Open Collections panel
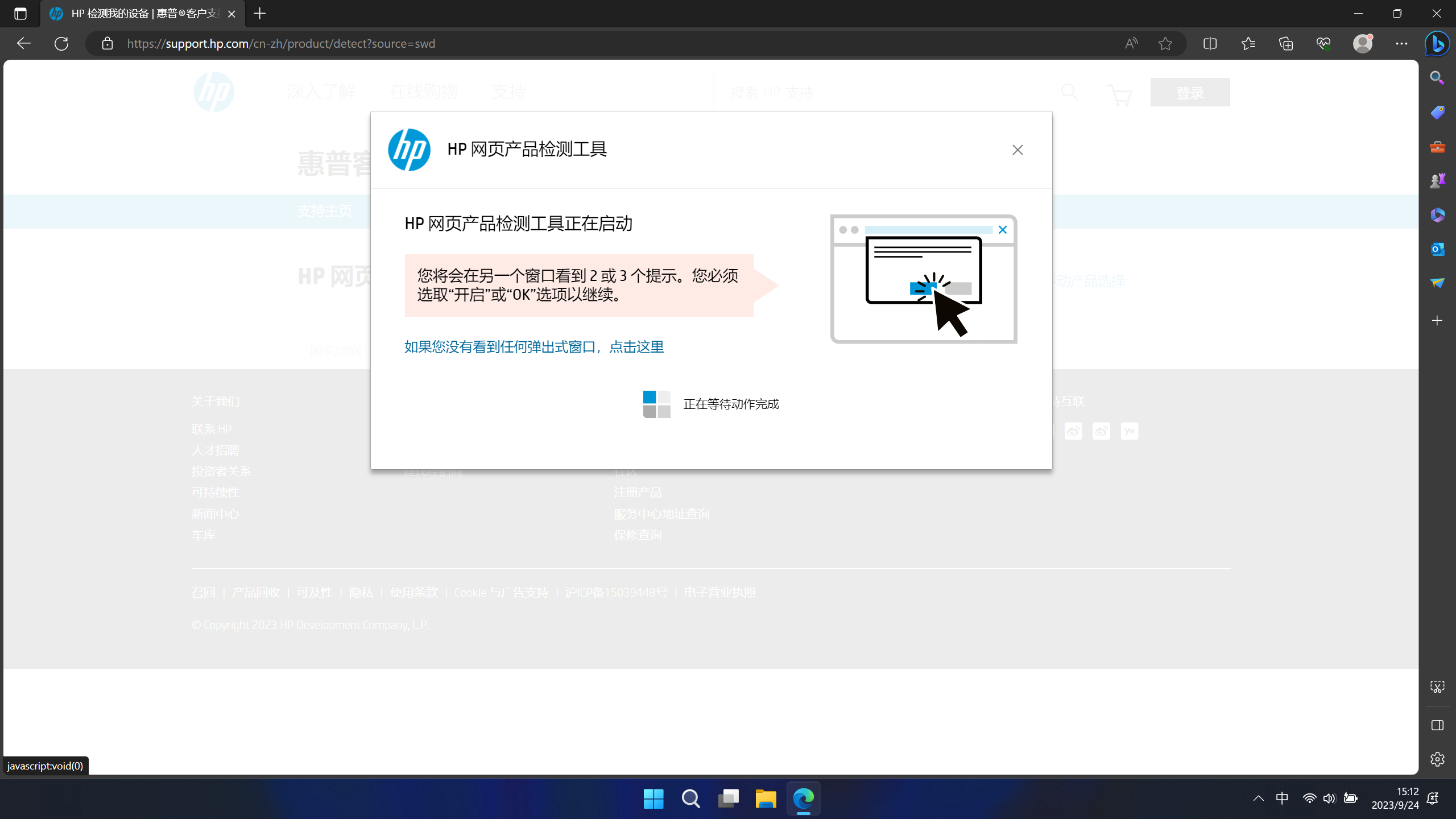Viewport: 1456px width, 819px height. [1286, 44]
